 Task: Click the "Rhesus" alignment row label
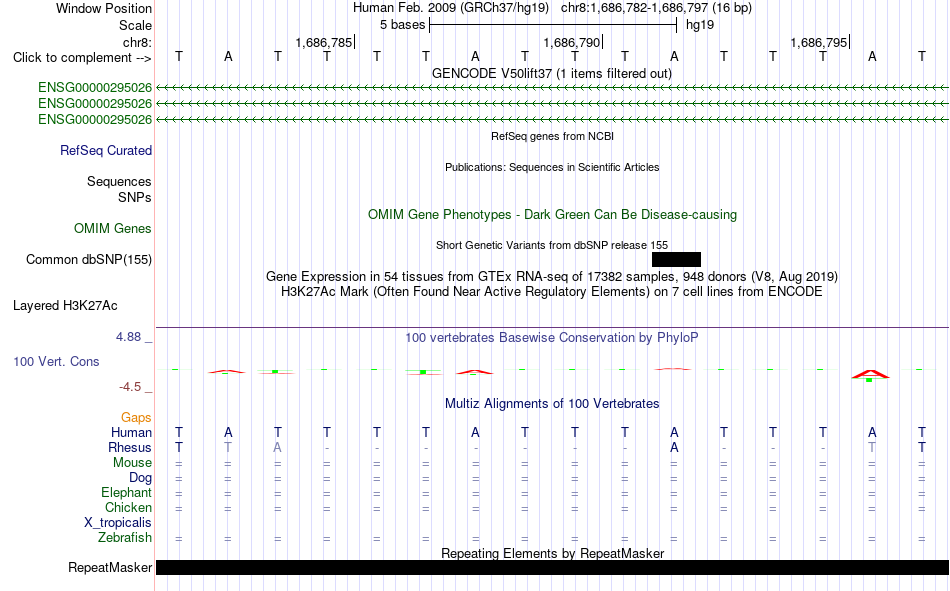coord(130,447)
